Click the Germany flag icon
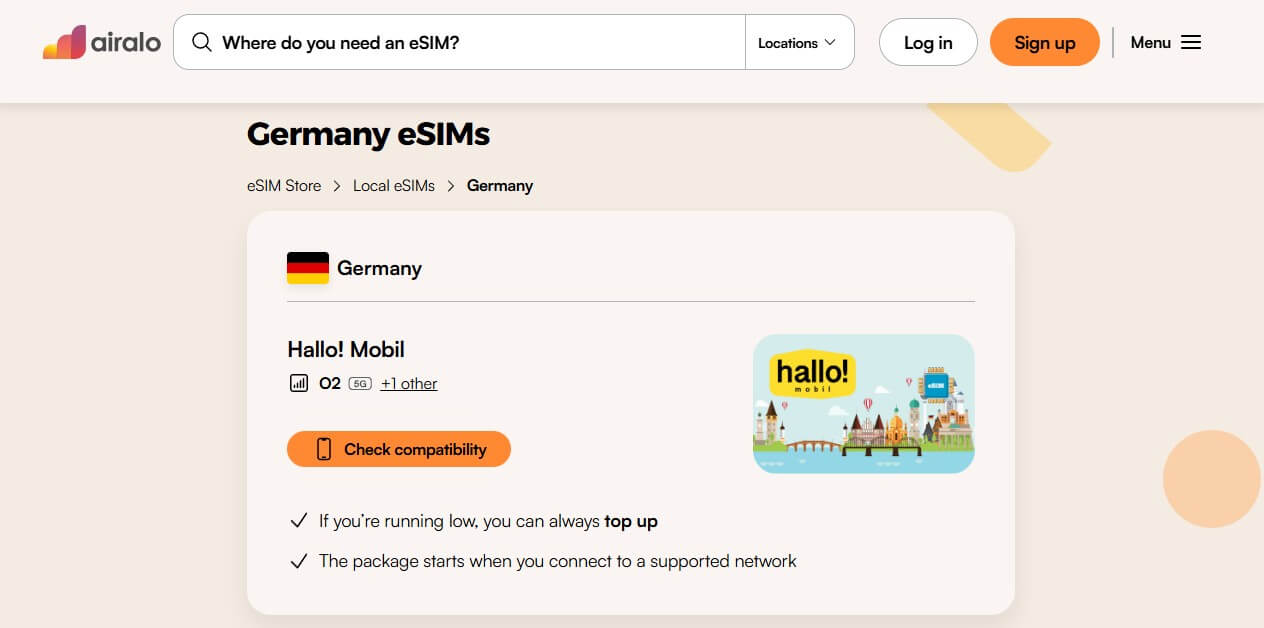The height and width of the screenshot is (628, 1264). [308, 268]
